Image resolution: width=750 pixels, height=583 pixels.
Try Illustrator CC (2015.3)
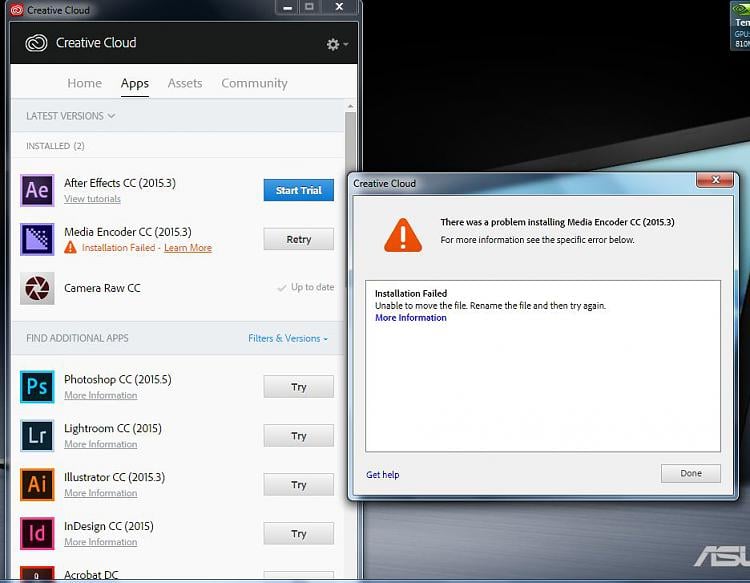298,485
